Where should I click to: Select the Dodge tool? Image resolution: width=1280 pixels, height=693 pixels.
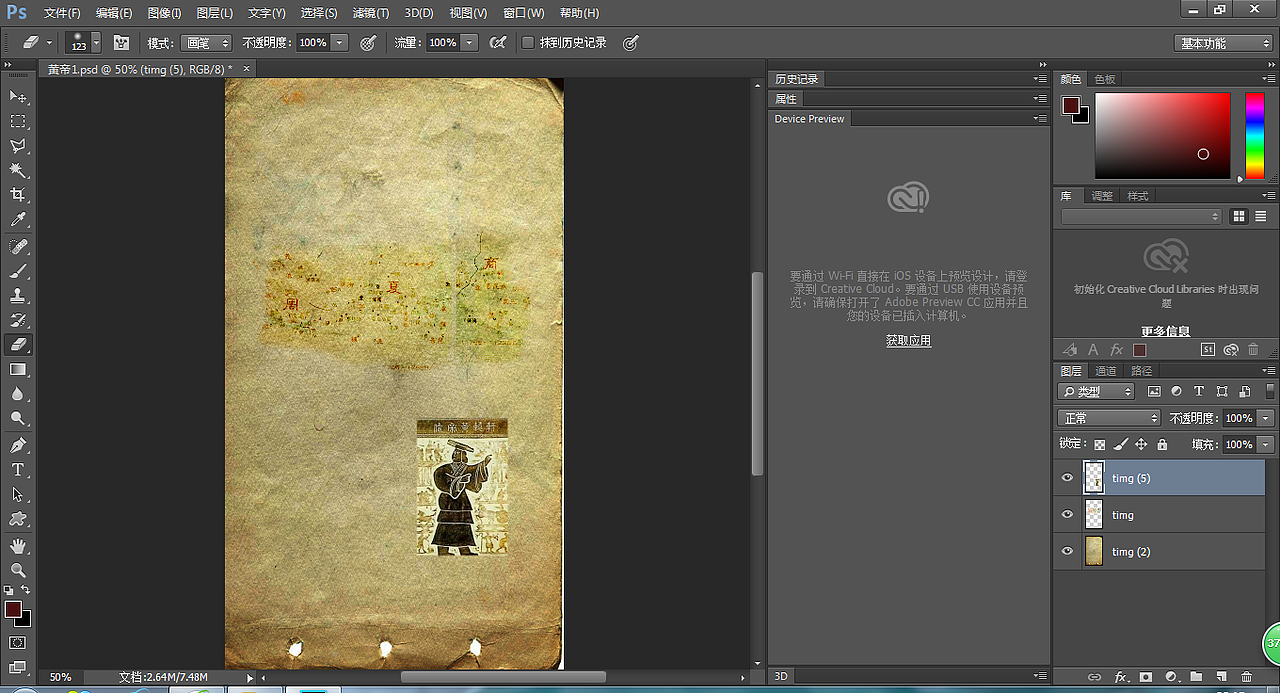click(18, 419)
